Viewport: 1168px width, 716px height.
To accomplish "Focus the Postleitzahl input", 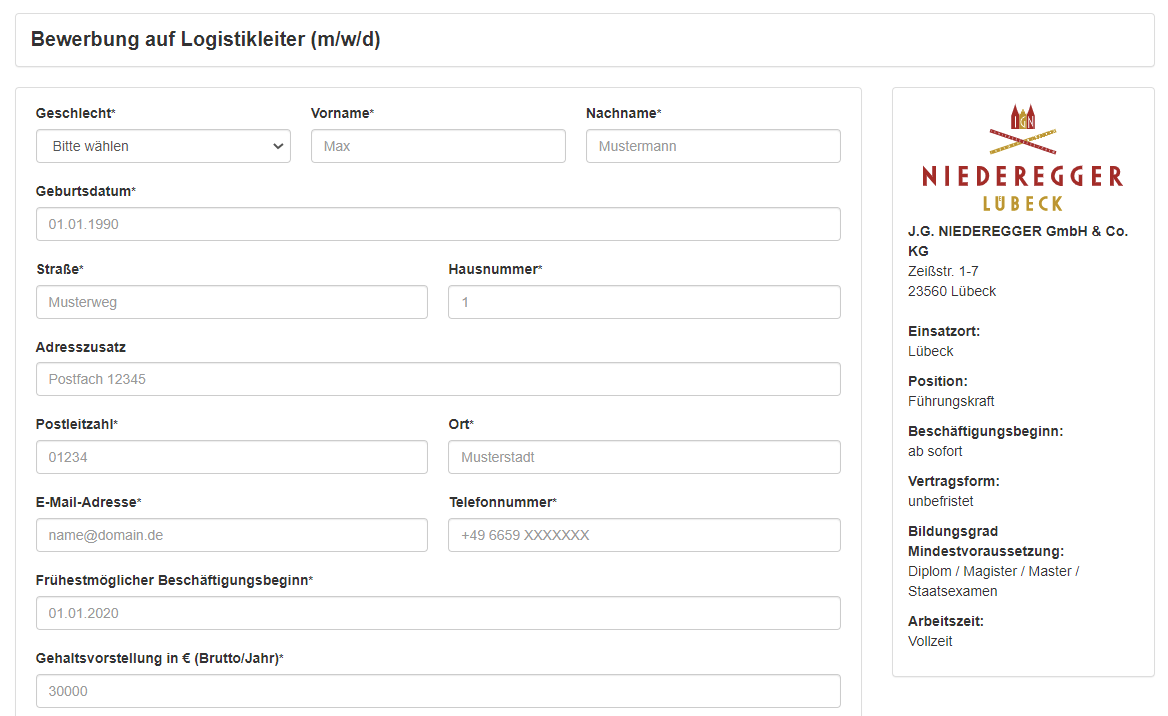I will (232, 457).
